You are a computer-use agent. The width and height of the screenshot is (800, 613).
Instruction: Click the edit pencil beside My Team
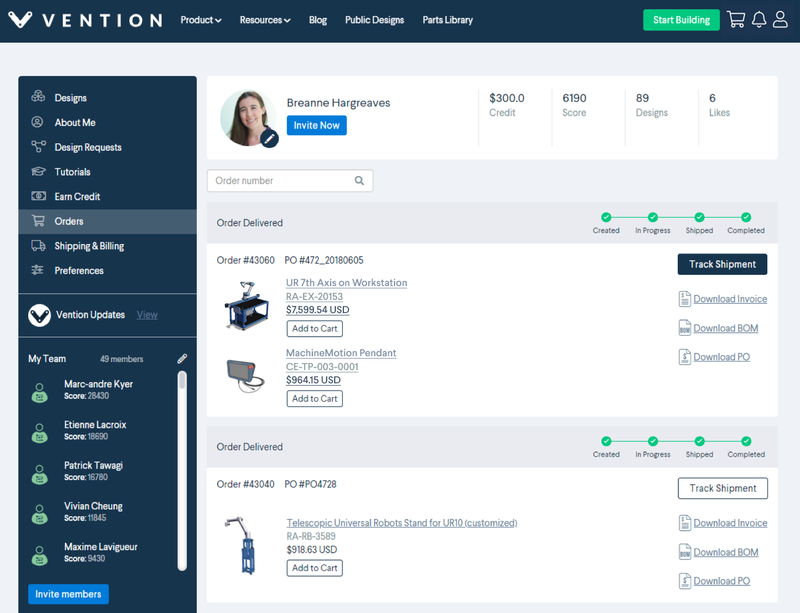[182, 359]
